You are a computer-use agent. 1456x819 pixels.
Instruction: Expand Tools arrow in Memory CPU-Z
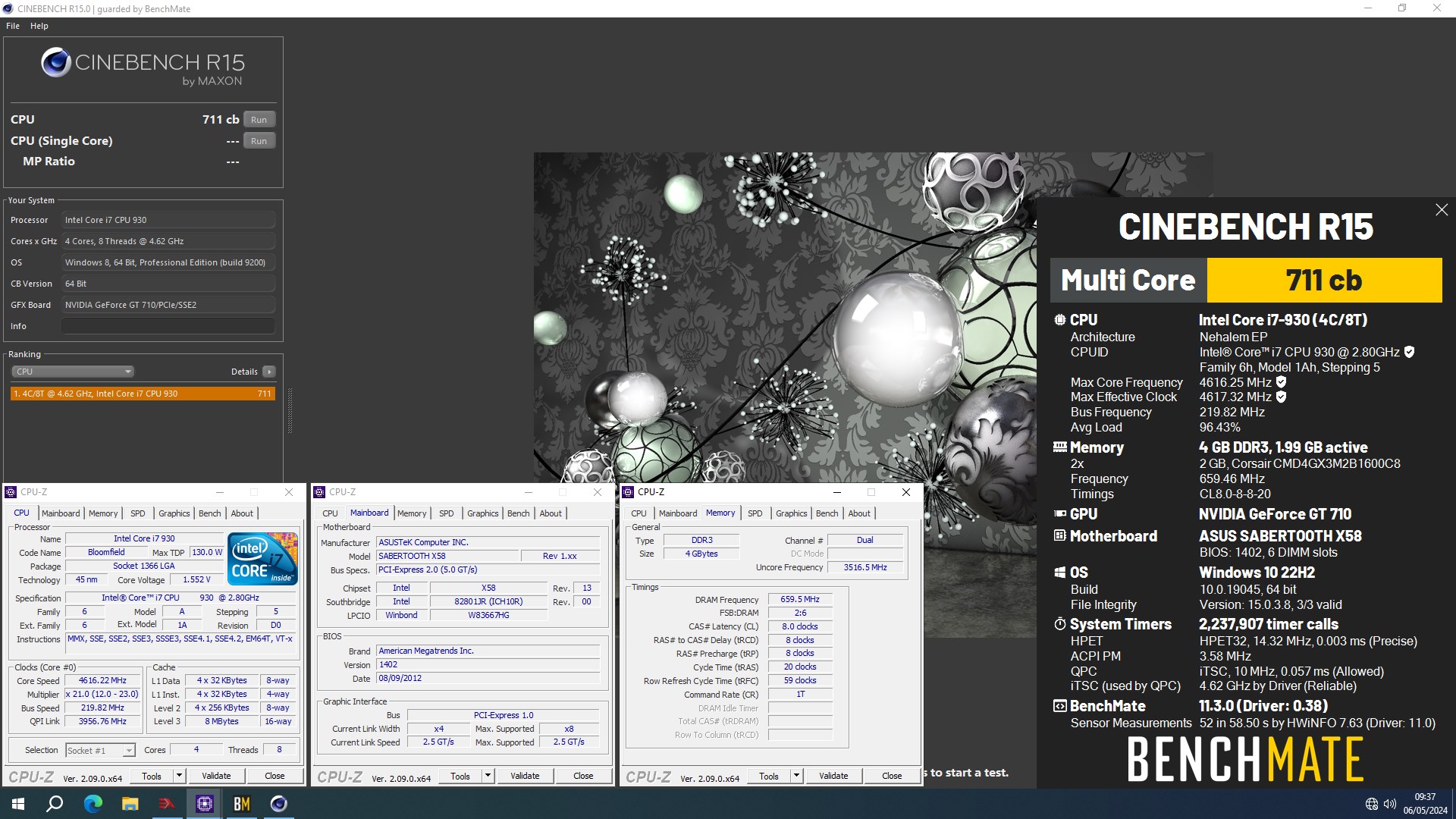click(x=796, y=776)
